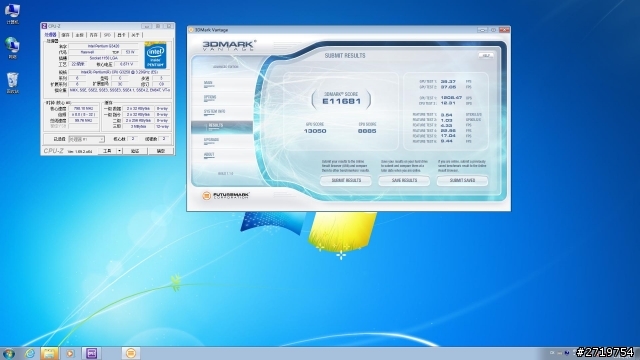Click the core voltage field in CPU-Z
640x360 pixels.
click(127, 64)
